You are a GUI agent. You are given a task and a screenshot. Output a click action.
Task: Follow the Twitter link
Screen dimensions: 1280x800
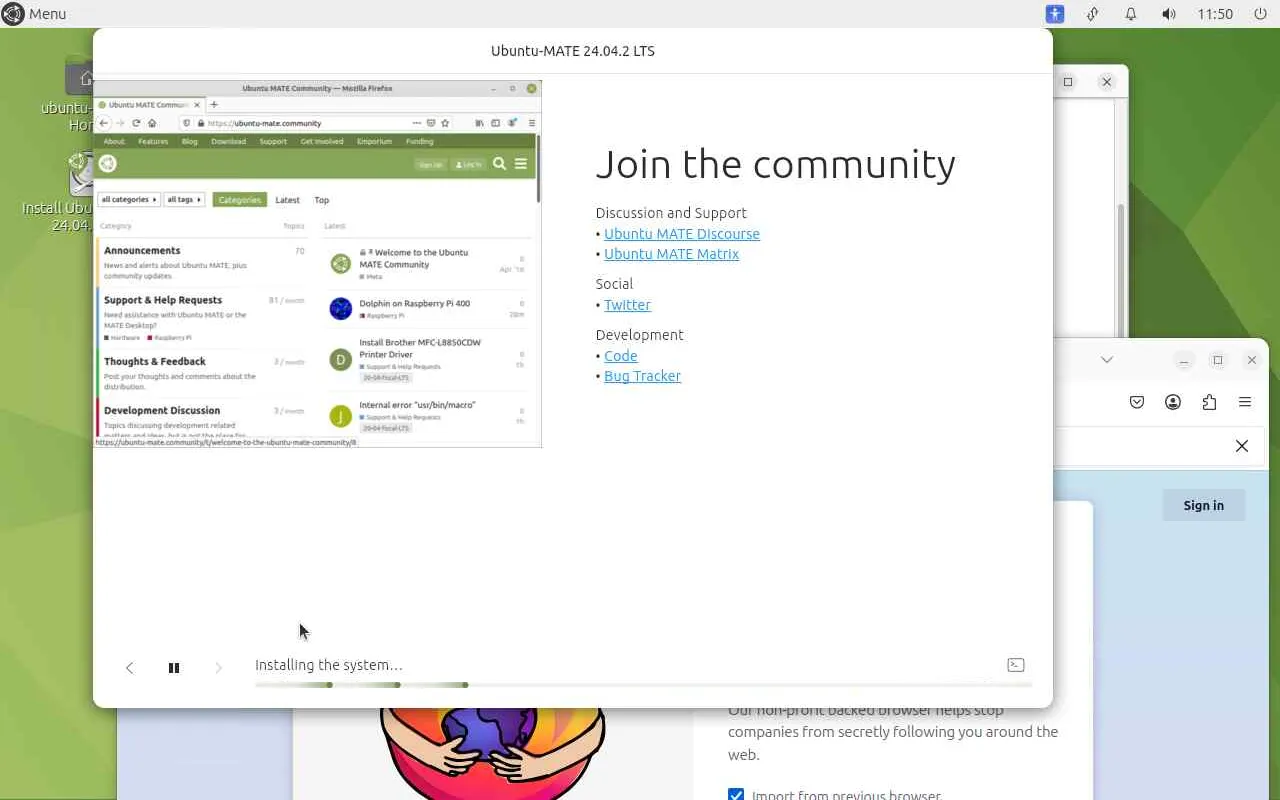point(627,305)
